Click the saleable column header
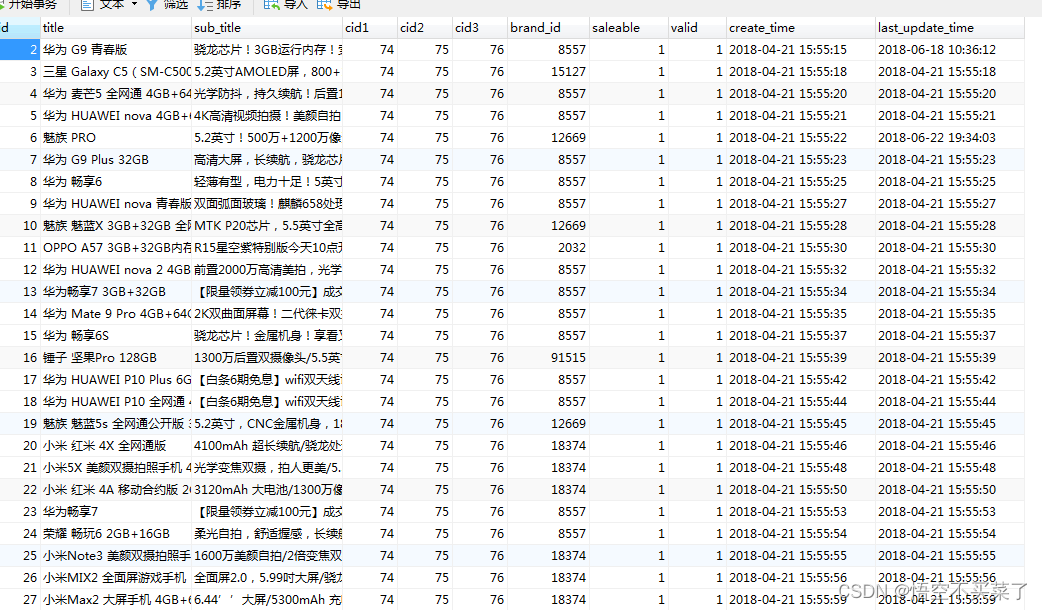 pyautogui.click(x=629, y=28)
